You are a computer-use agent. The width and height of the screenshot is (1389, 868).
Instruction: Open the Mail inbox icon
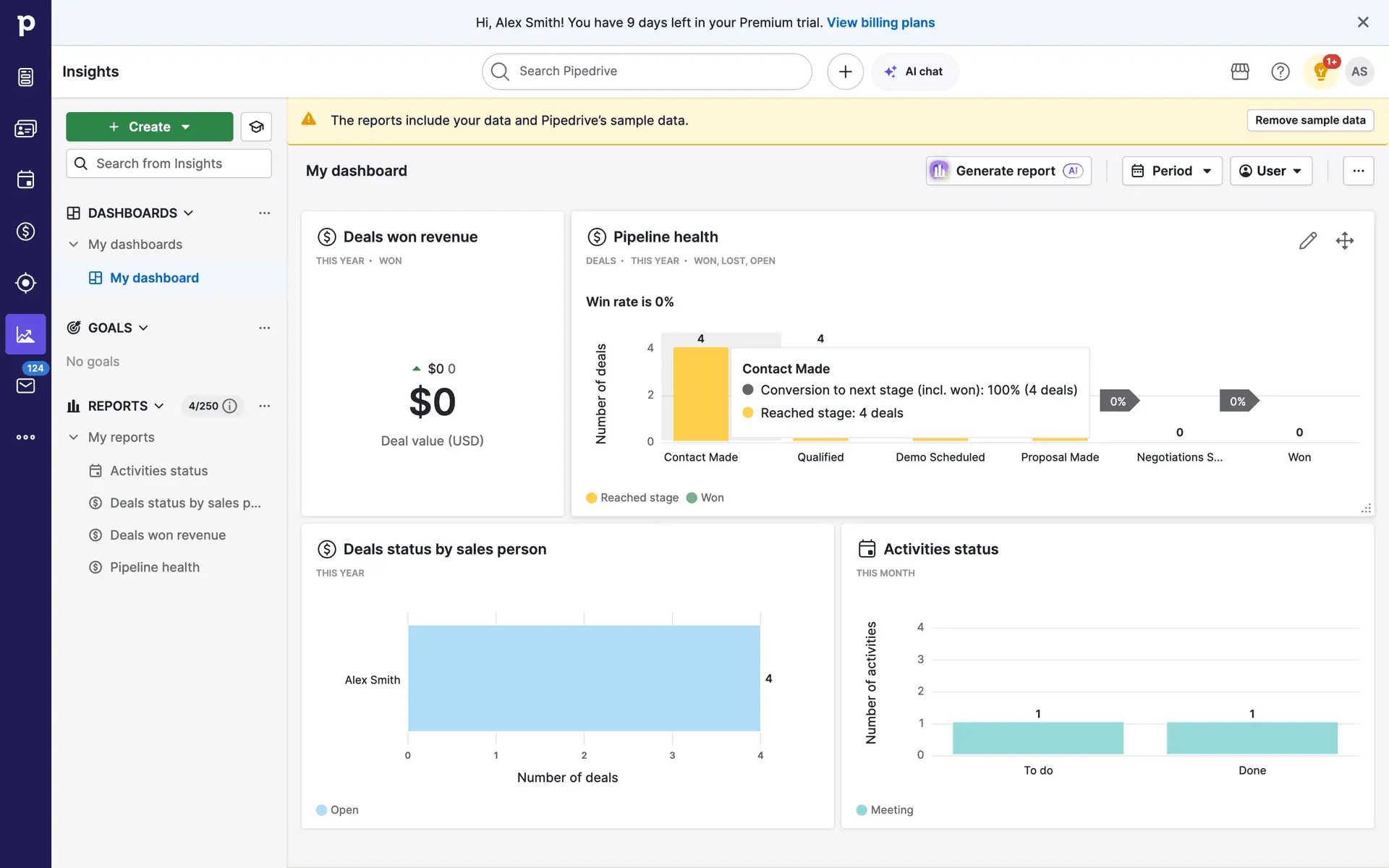25,386
